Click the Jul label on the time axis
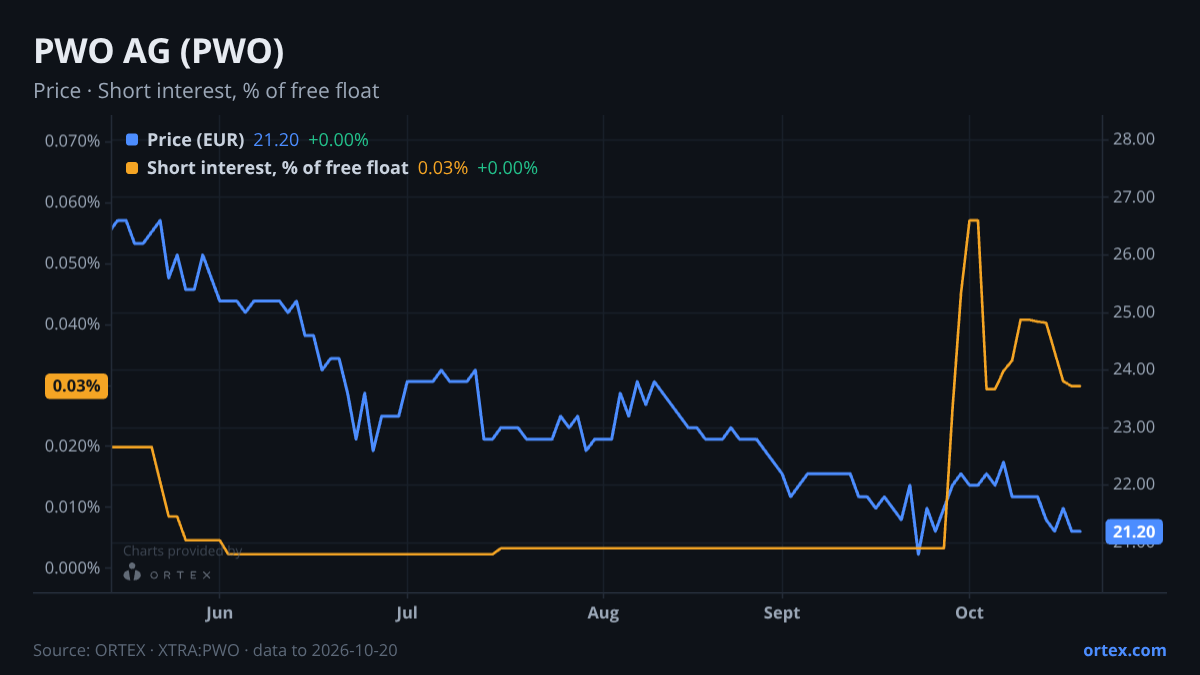The height and width of the screenshot is (675, 1200). pyautogui.click(x=406, y=613)
